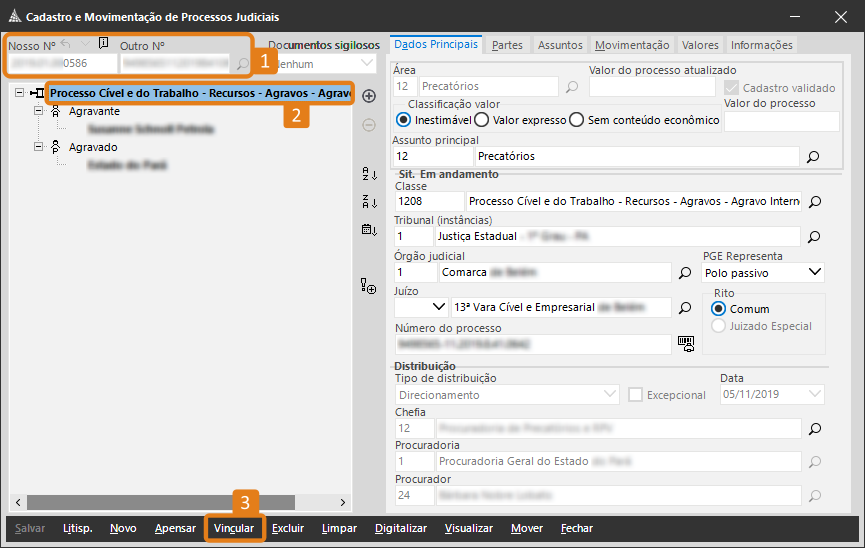Viewport: 865px width, 548px height.
Task: Open Tribunal (instâncias) search icon
Action: (x=814, y=237)
